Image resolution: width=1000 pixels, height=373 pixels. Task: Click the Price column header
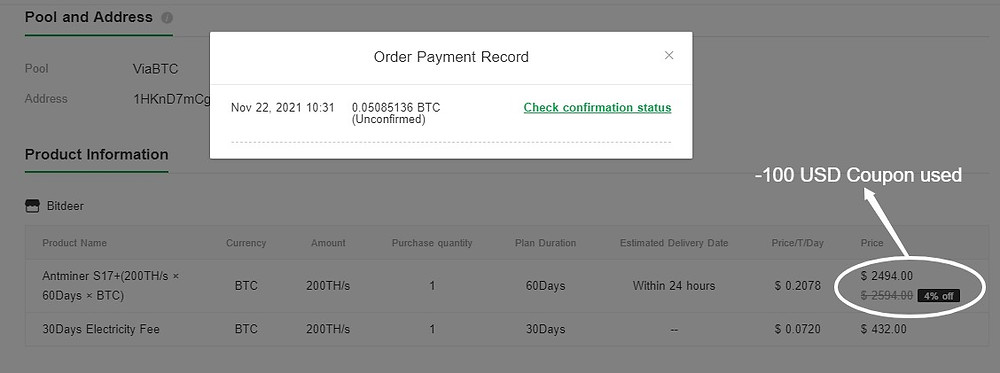tap(872, 243)
